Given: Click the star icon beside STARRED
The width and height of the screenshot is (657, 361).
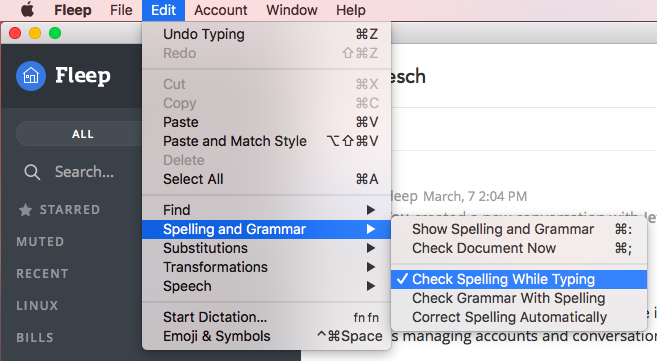Looking at the screenshot, I should pyautogui.click(x=26, y=210).
